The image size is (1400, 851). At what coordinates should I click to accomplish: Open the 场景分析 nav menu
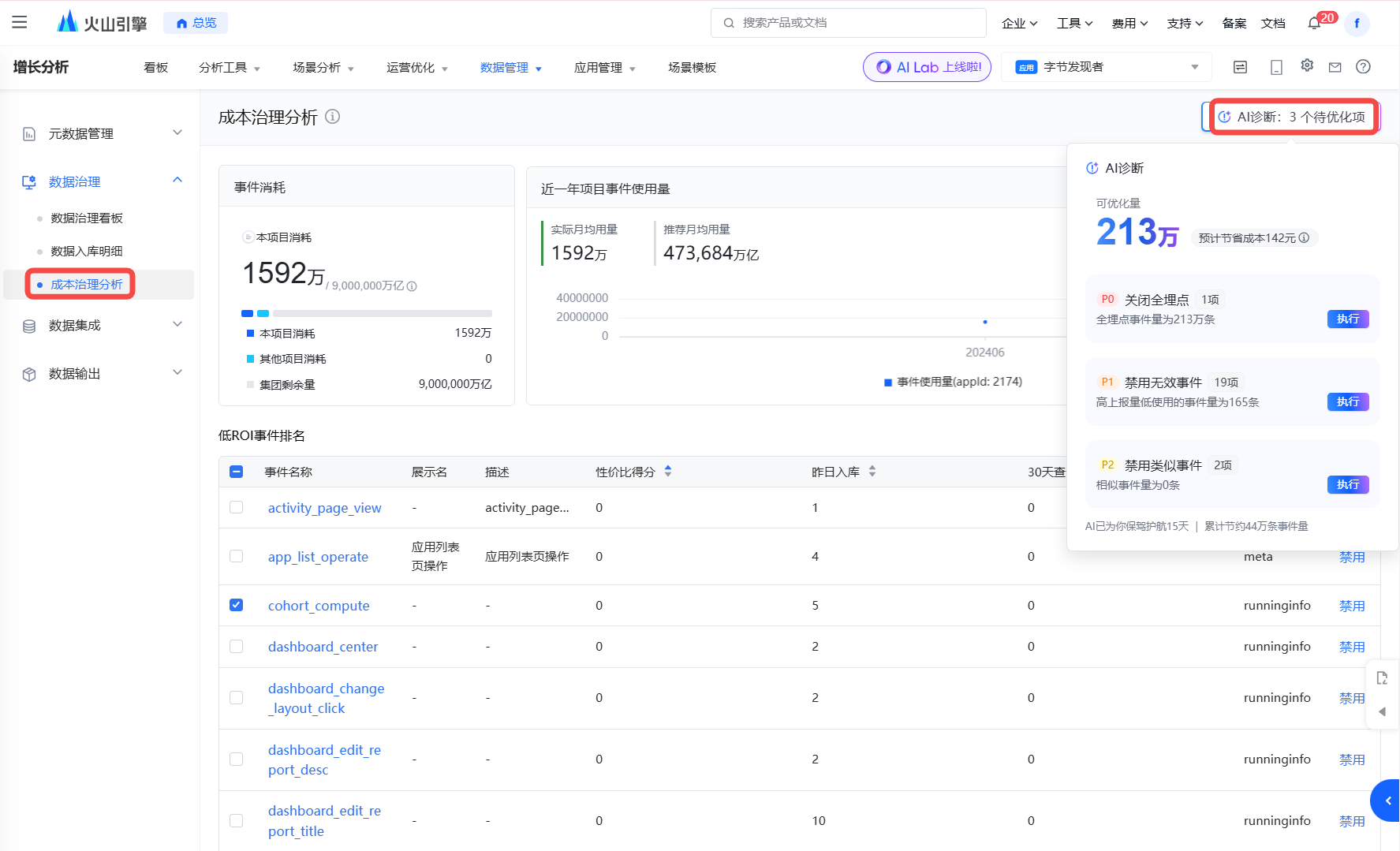323,68
